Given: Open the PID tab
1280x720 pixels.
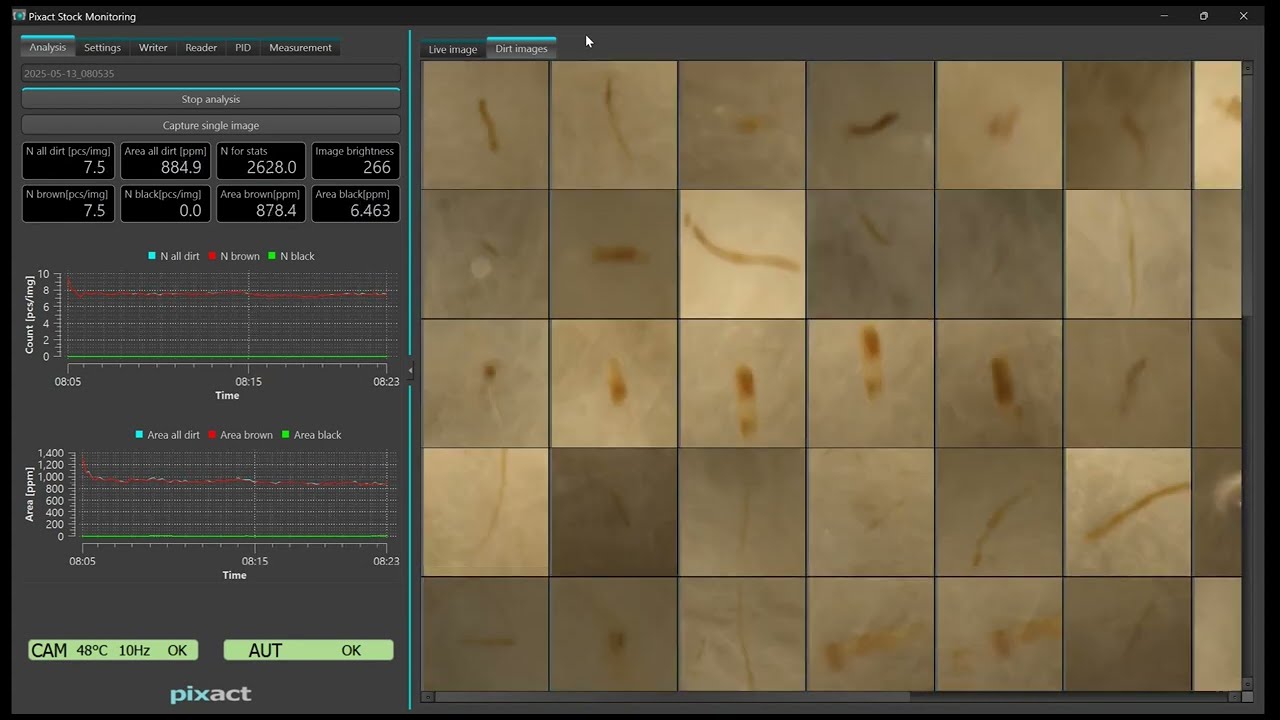Looking at the screenshot, I should (x=243, y=47).
